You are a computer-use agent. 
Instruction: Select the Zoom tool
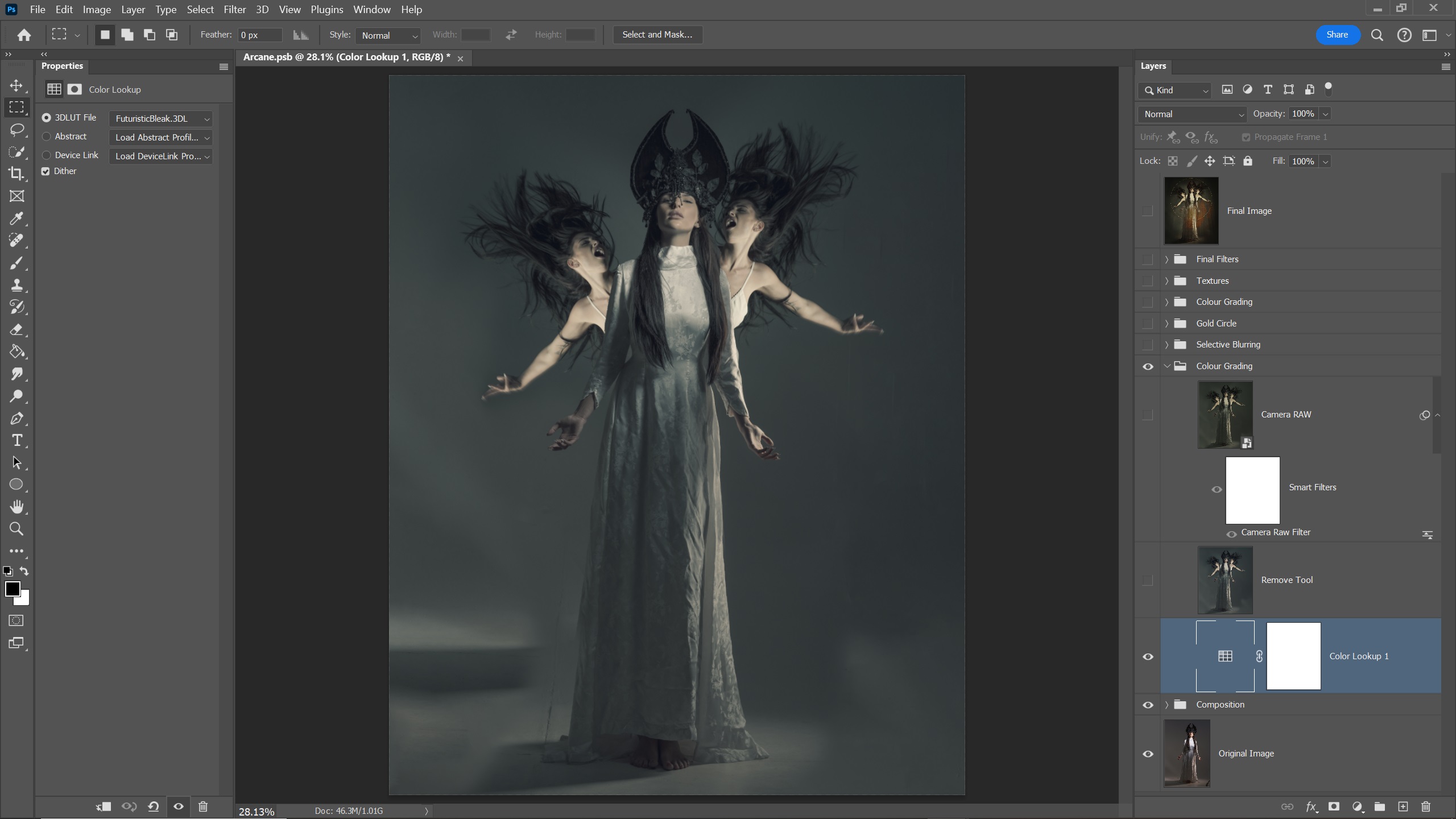pos(16,529)
